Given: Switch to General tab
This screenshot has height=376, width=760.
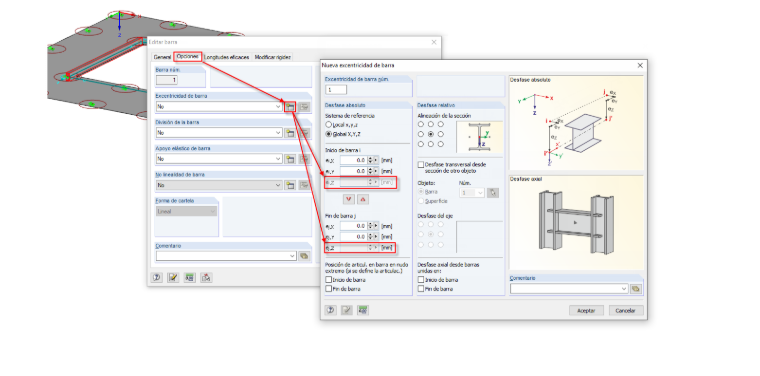Looking at the screenshot, I should point(162,57).
